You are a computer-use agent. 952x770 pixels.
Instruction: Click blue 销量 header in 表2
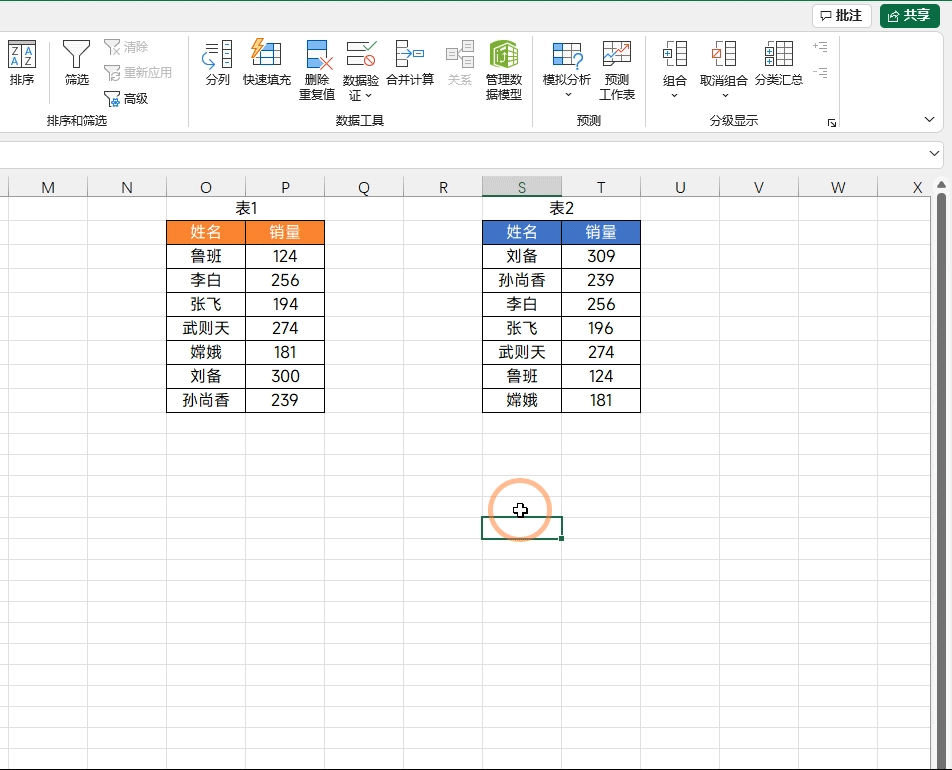pyautogui.click(x=601, y=232)
